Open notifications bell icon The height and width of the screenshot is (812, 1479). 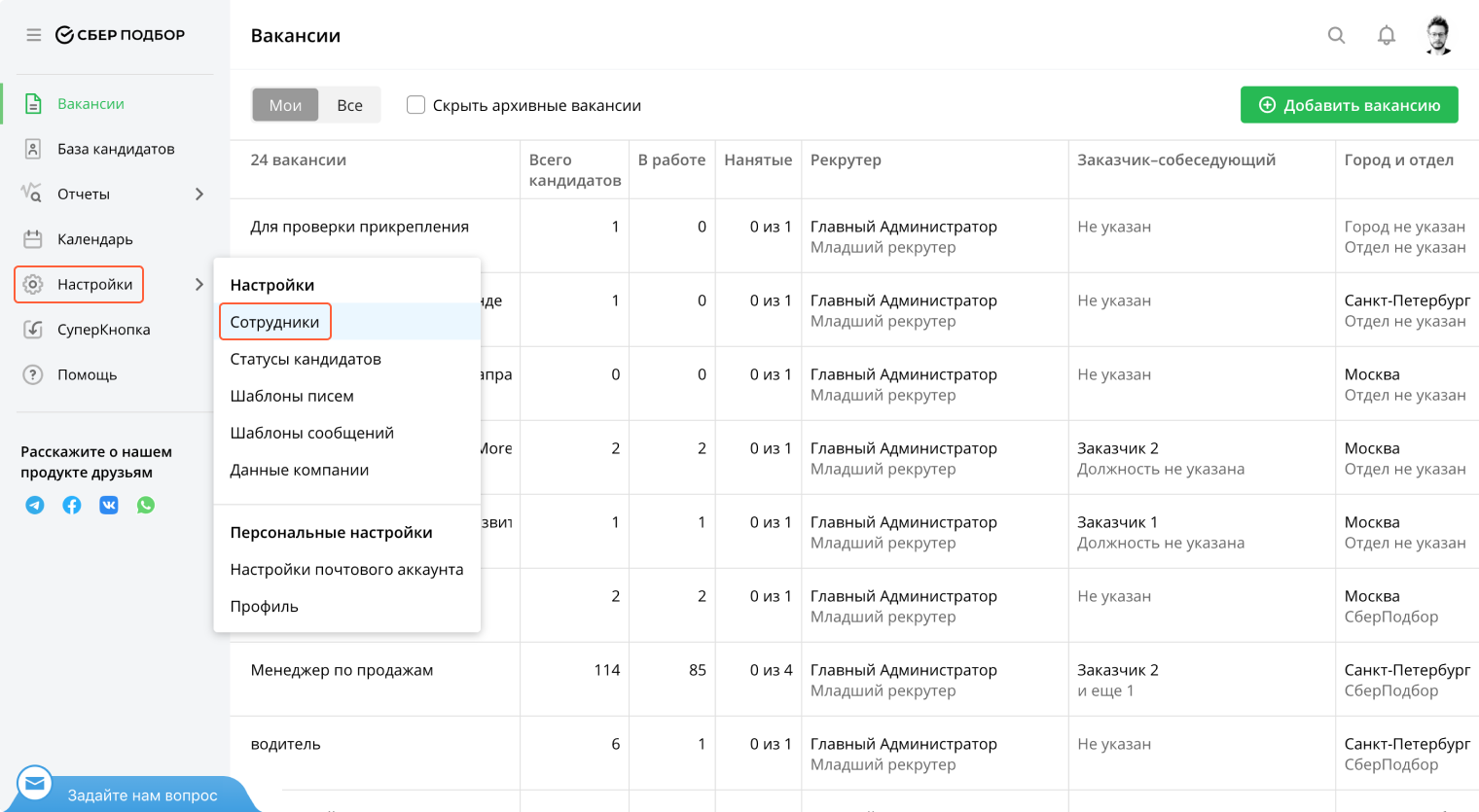tap(1387, 35)
